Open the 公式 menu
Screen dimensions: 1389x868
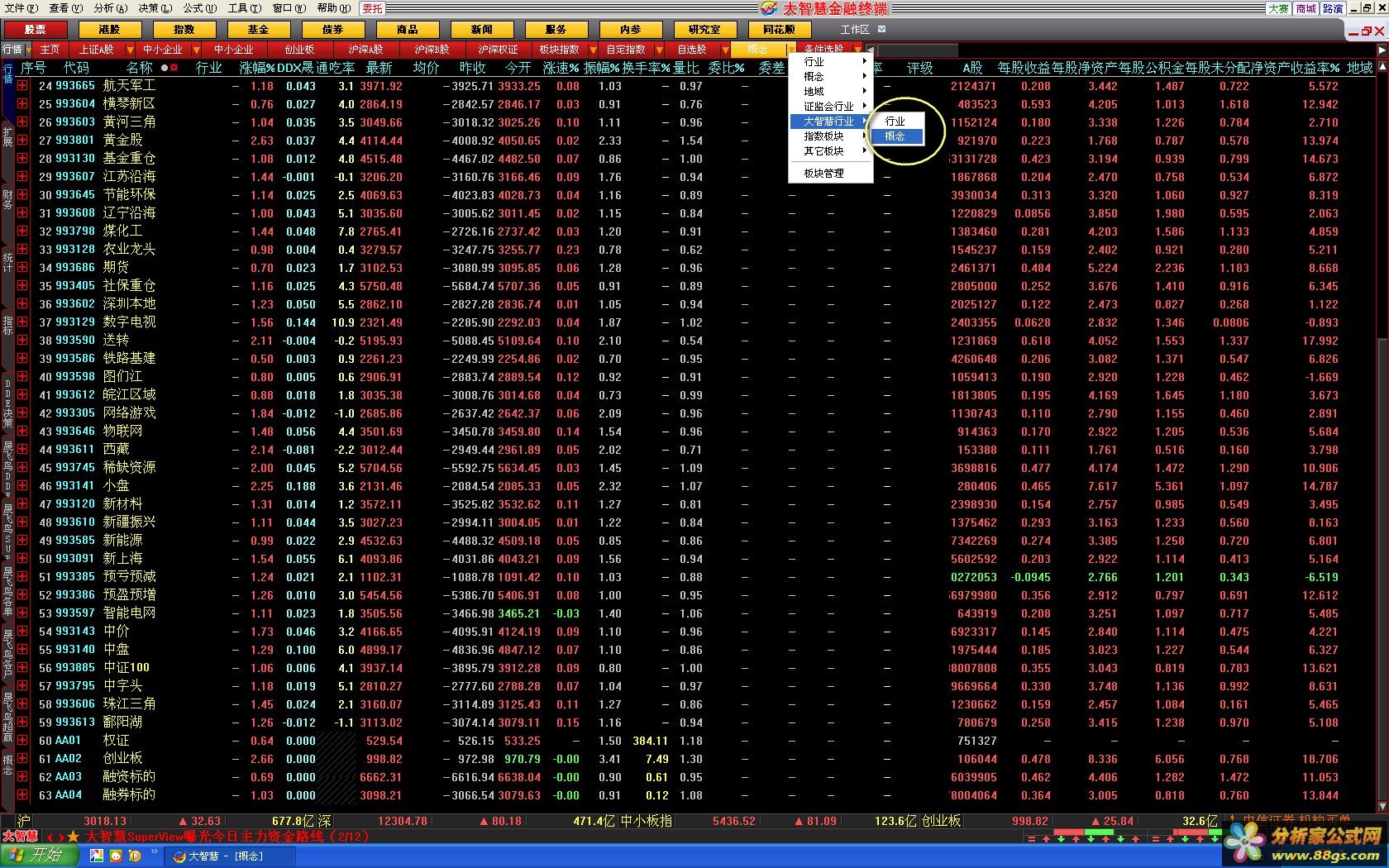200,8
